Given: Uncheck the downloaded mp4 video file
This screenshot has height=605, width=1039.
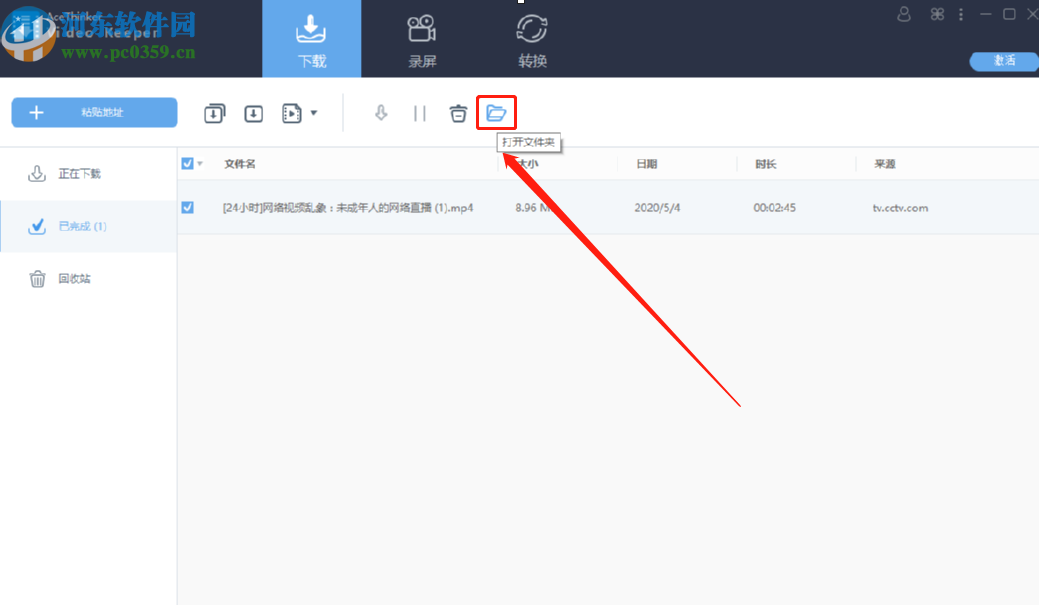Looking at the screenshot, I should coord(187,207).
